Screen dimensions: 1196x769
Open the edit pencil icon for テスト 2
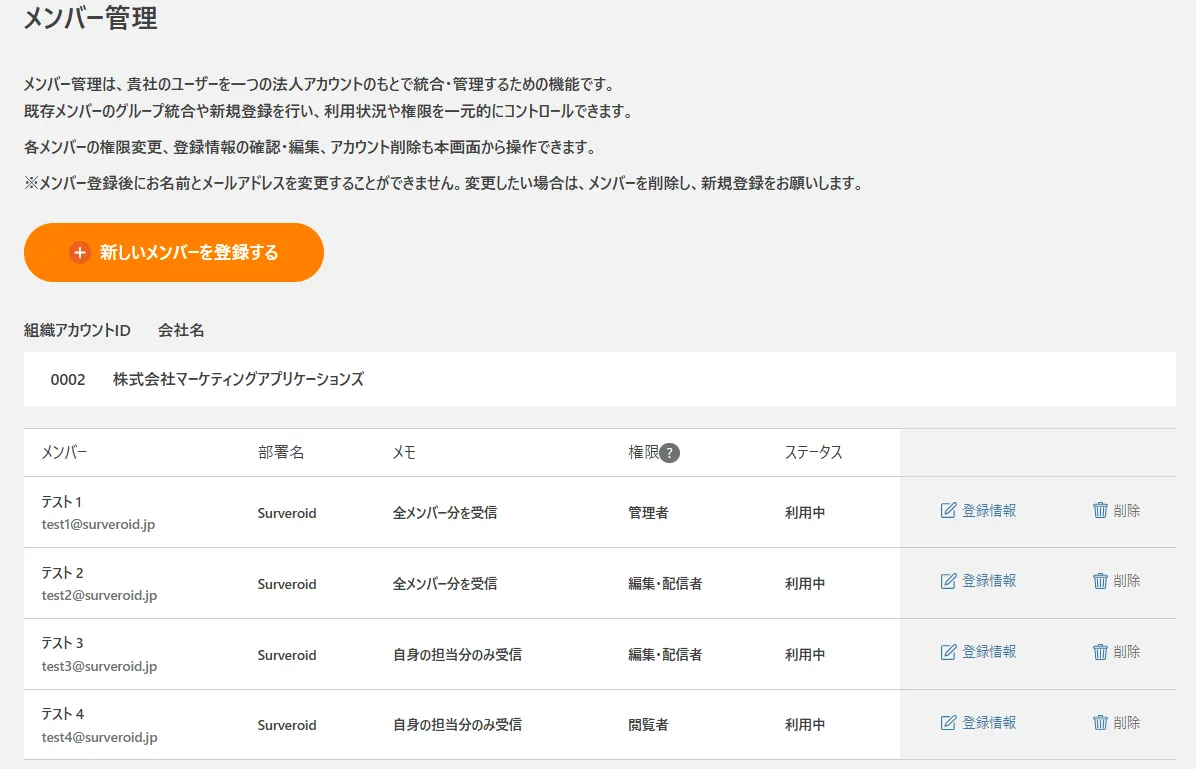(948, 581)
